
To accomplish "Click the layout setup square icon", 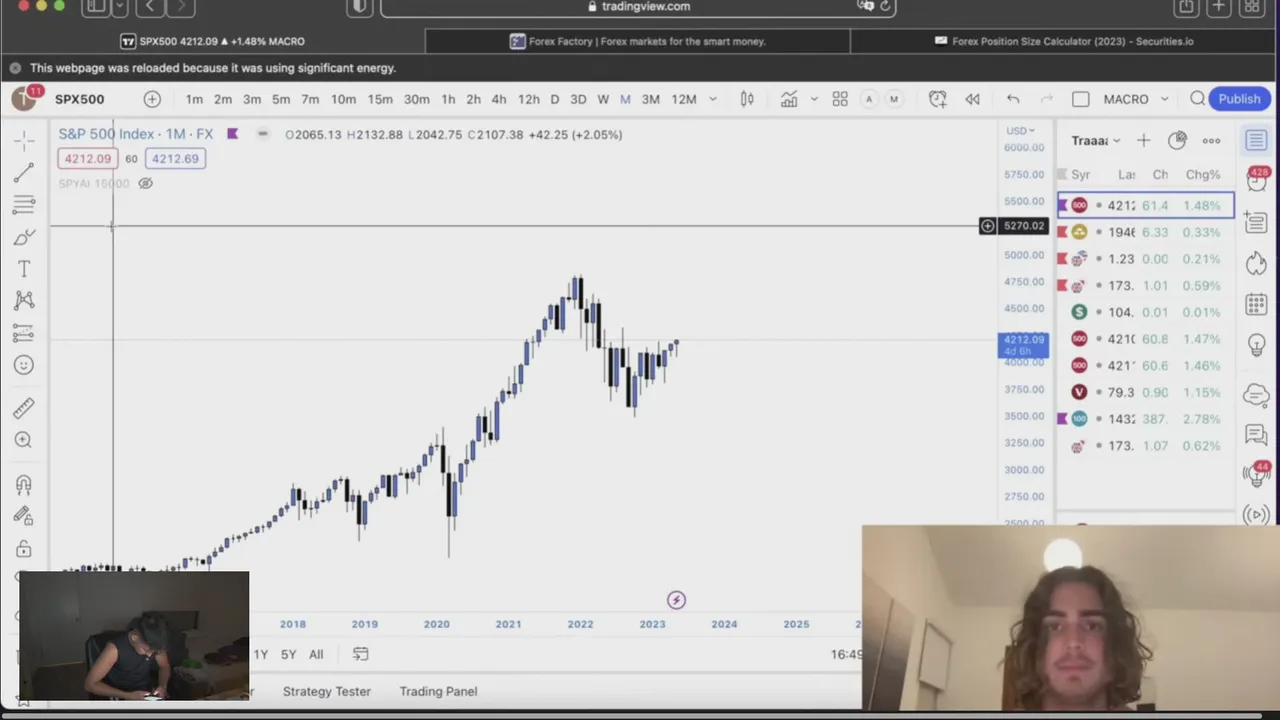I will (x=1081, y=99).
